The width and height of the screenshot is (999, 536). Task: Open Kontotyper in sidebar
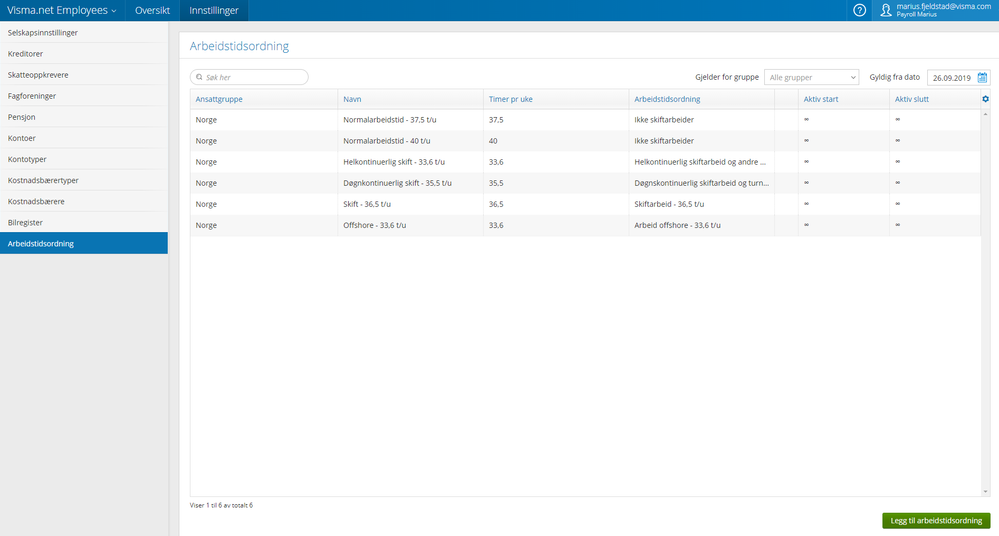pyautogui.click(x=83, y=159)
